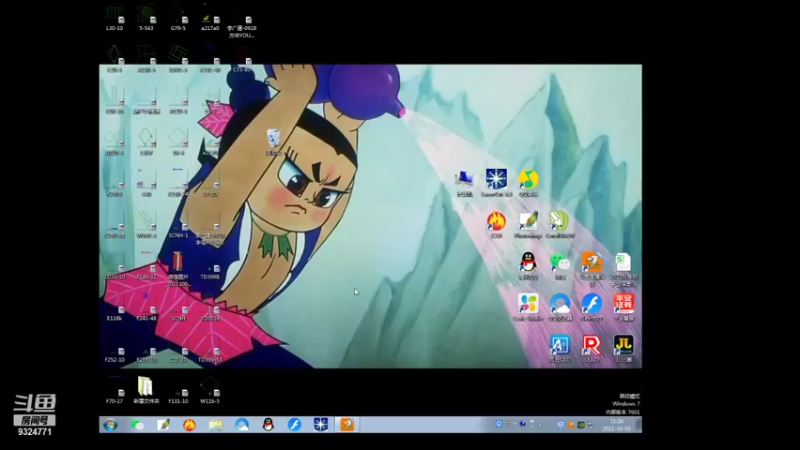This screenshot has height=450, width=800.
Task: Open the snowflake laser app from taskbar
Action: coord(320,424)
